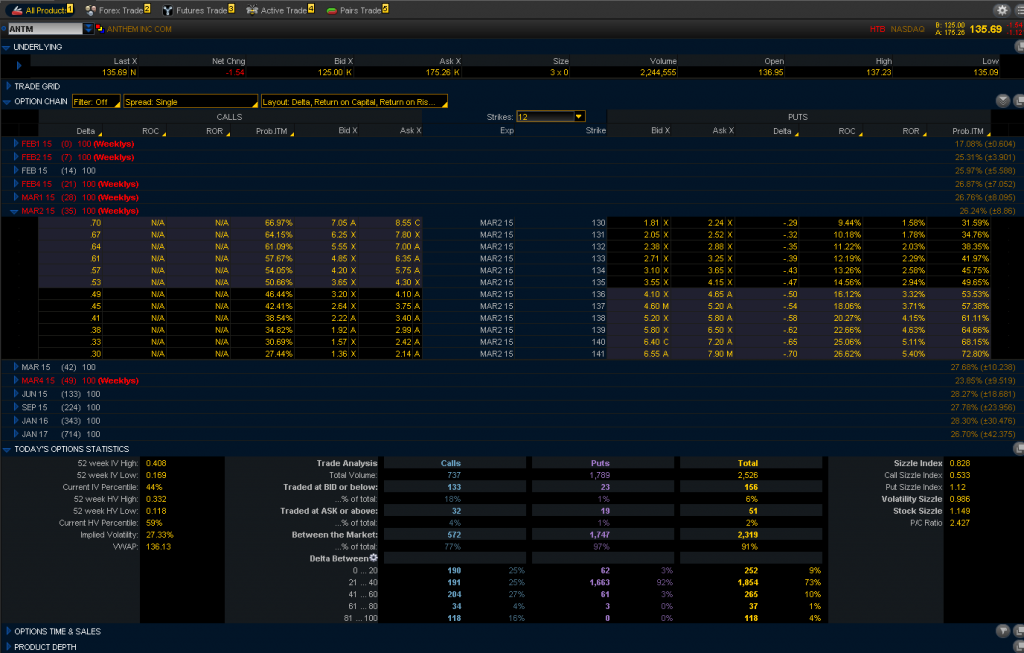Expand the JUN 15 expiration row
The width and height of the screenshot is (1024, 653).
16,394
